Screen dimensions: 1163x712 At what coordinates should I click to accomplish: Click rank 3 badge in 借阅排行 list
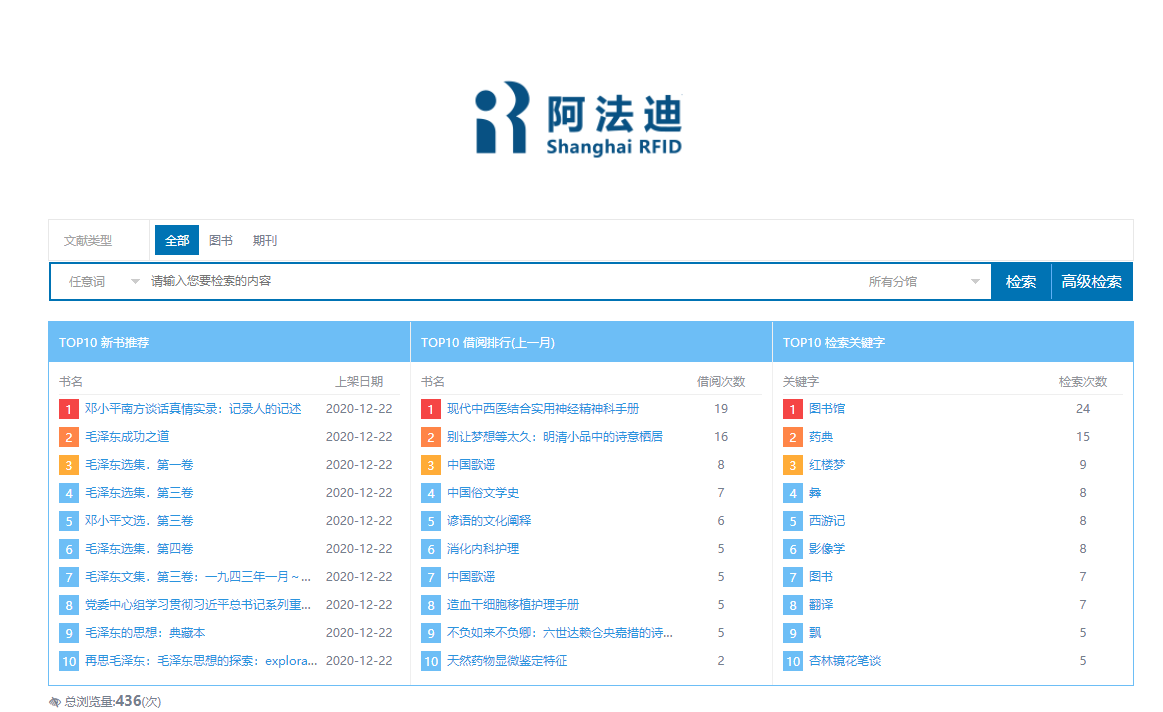coord(430,465)
